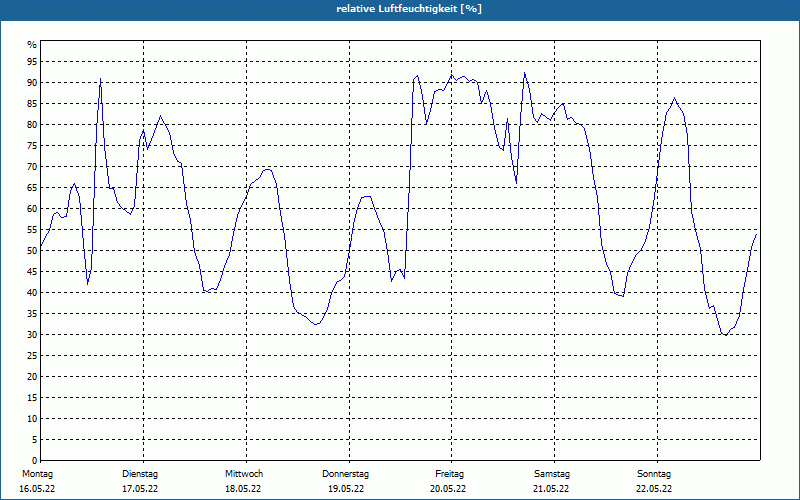Click the Monday humidity spike near 91%
This screenshot has height=500, width=800.
point(101,79)
